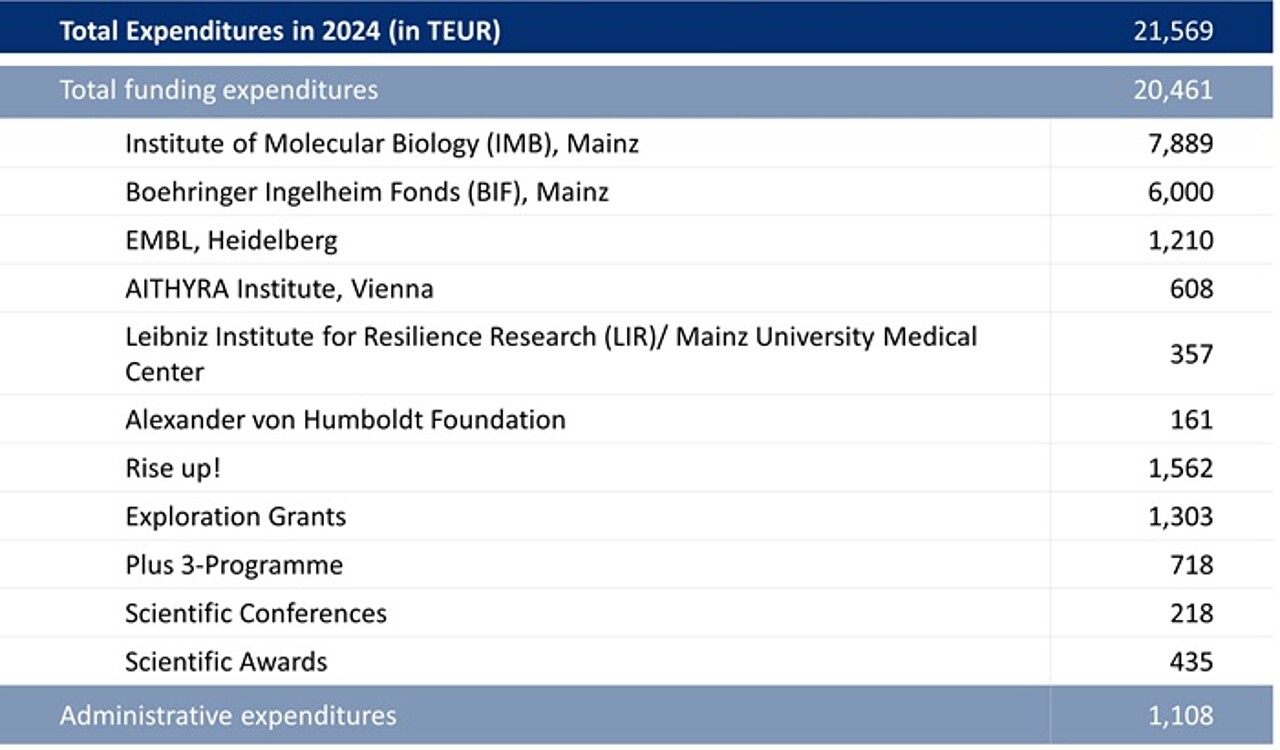Click Alexander von Humboldt Foundation label

pos(345,419)
